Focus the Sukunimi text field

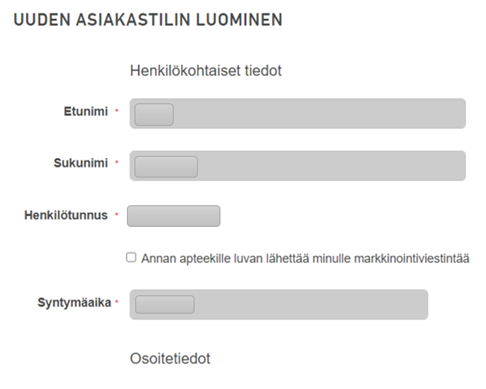click(297, 166)
